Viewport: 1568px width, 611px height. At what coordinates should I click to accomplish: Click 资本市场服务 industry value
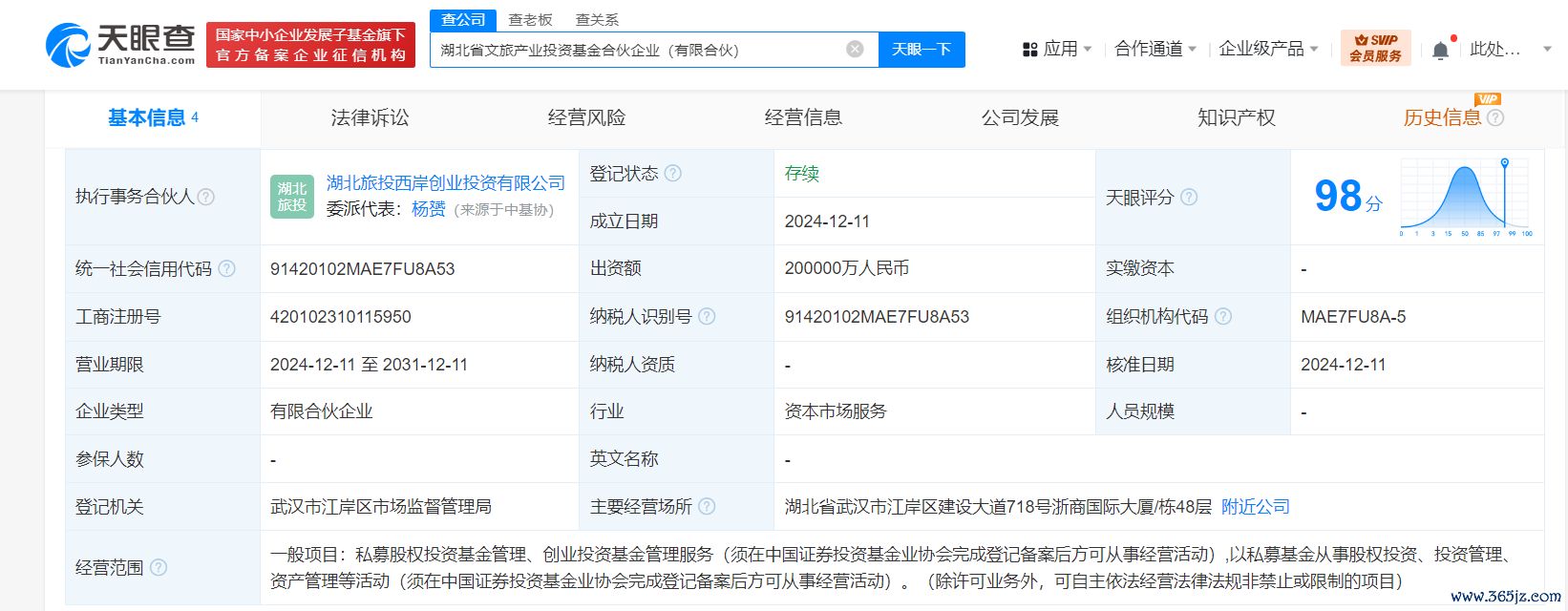836,411
